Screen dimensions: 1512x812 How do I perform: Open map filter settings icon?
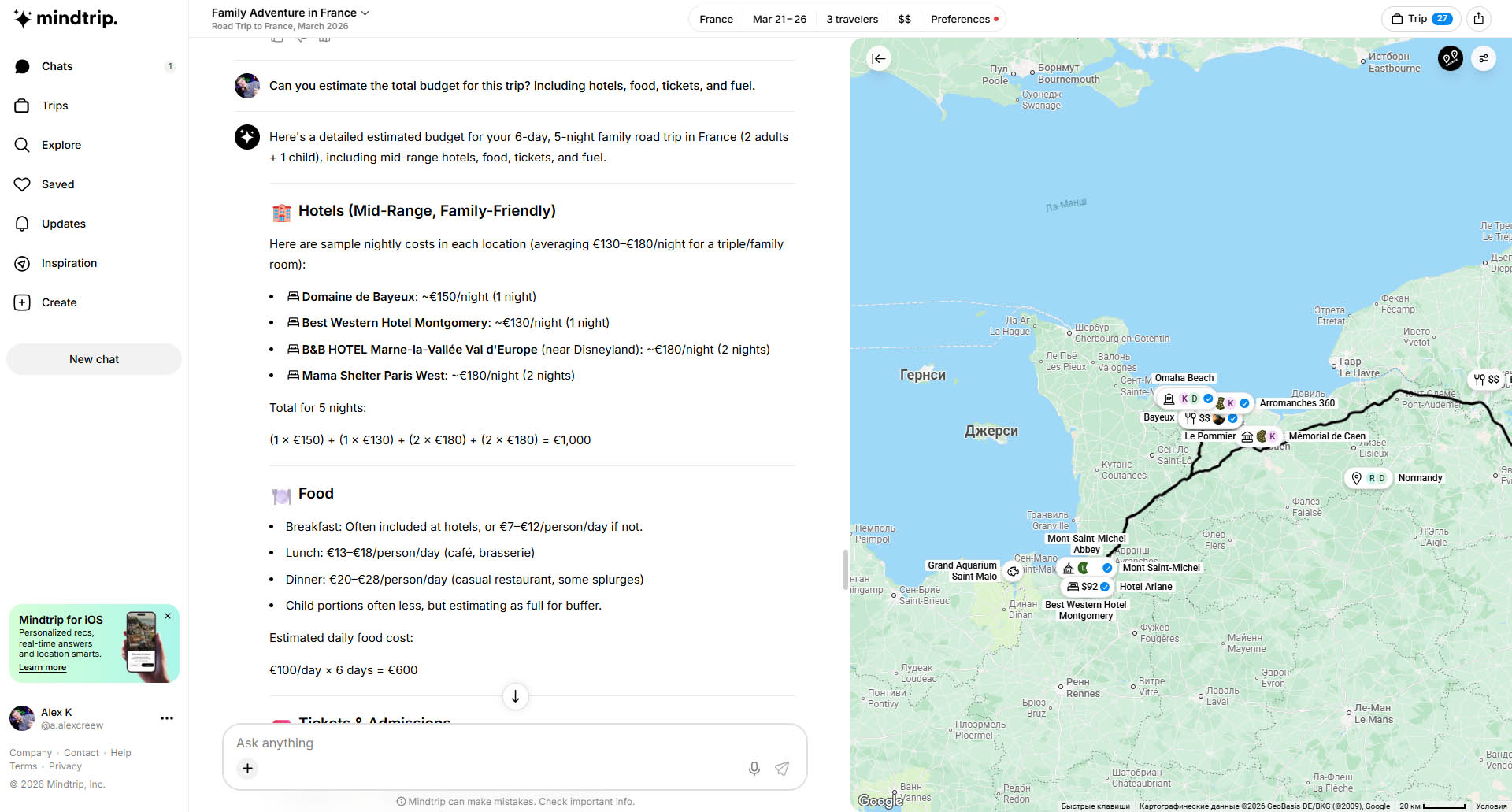tap(1483, 58)
